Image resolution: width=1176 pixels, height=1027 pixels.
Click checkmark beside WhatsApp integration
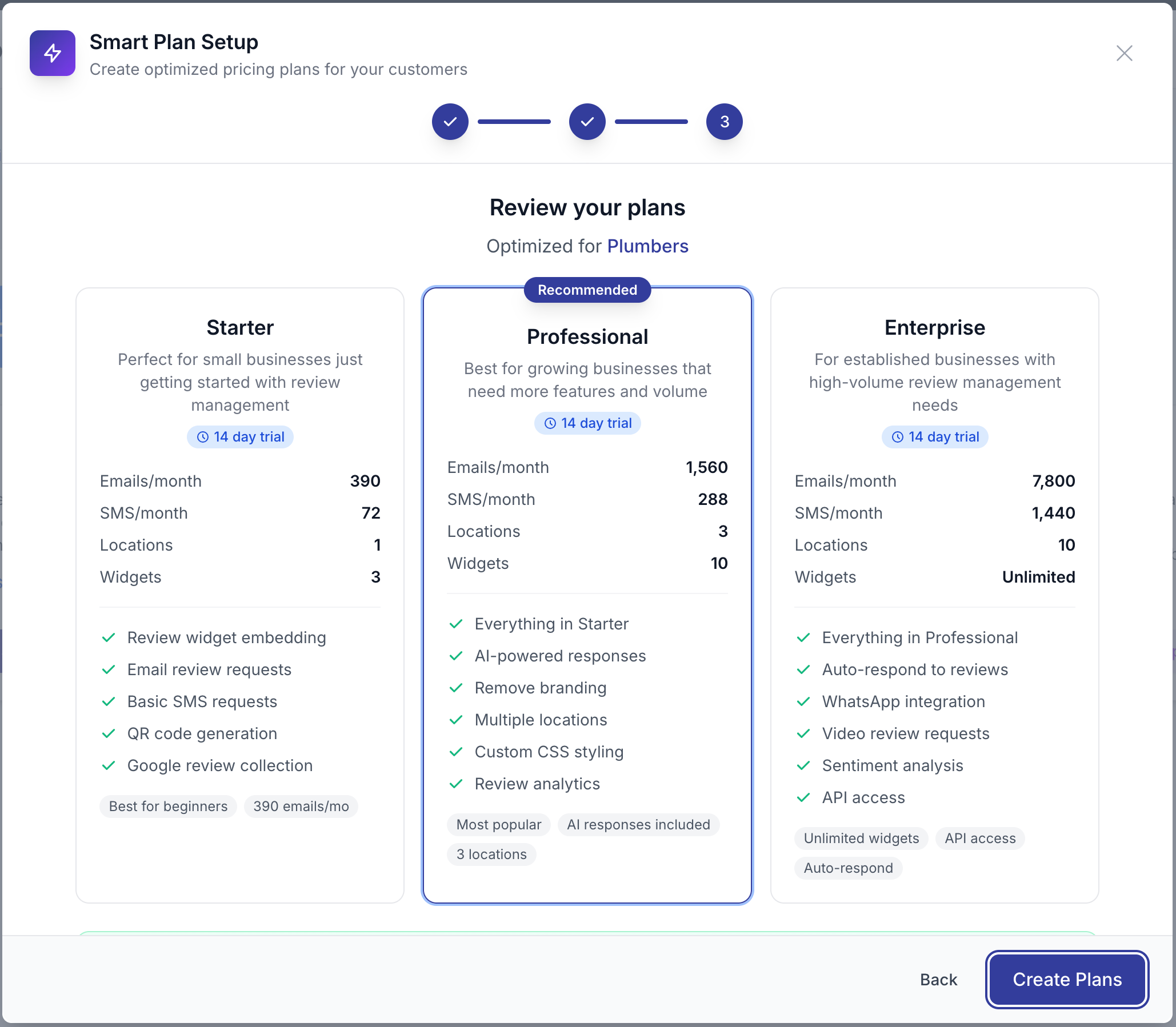point(803,702)
